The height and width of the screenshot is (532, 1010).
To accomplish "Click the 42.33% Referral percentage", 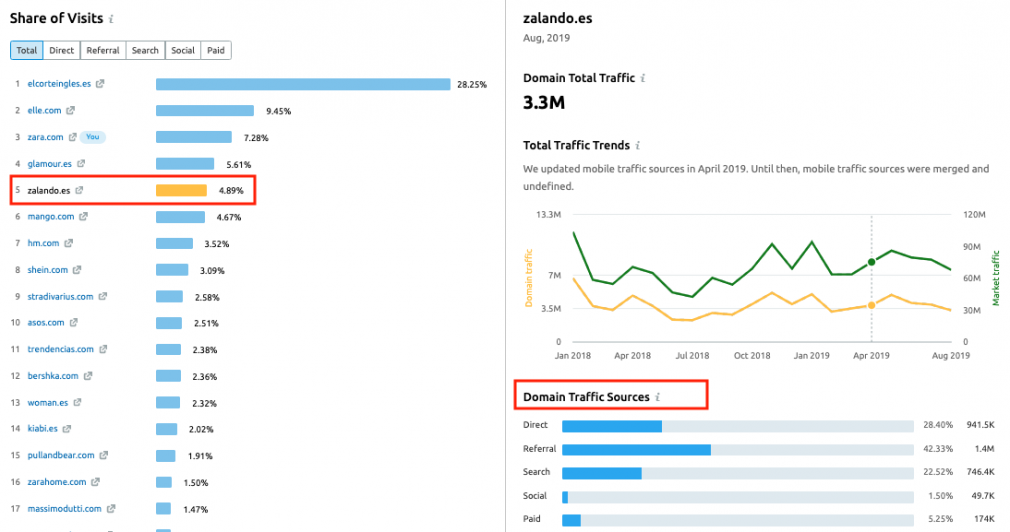I will tap(938, 449).
